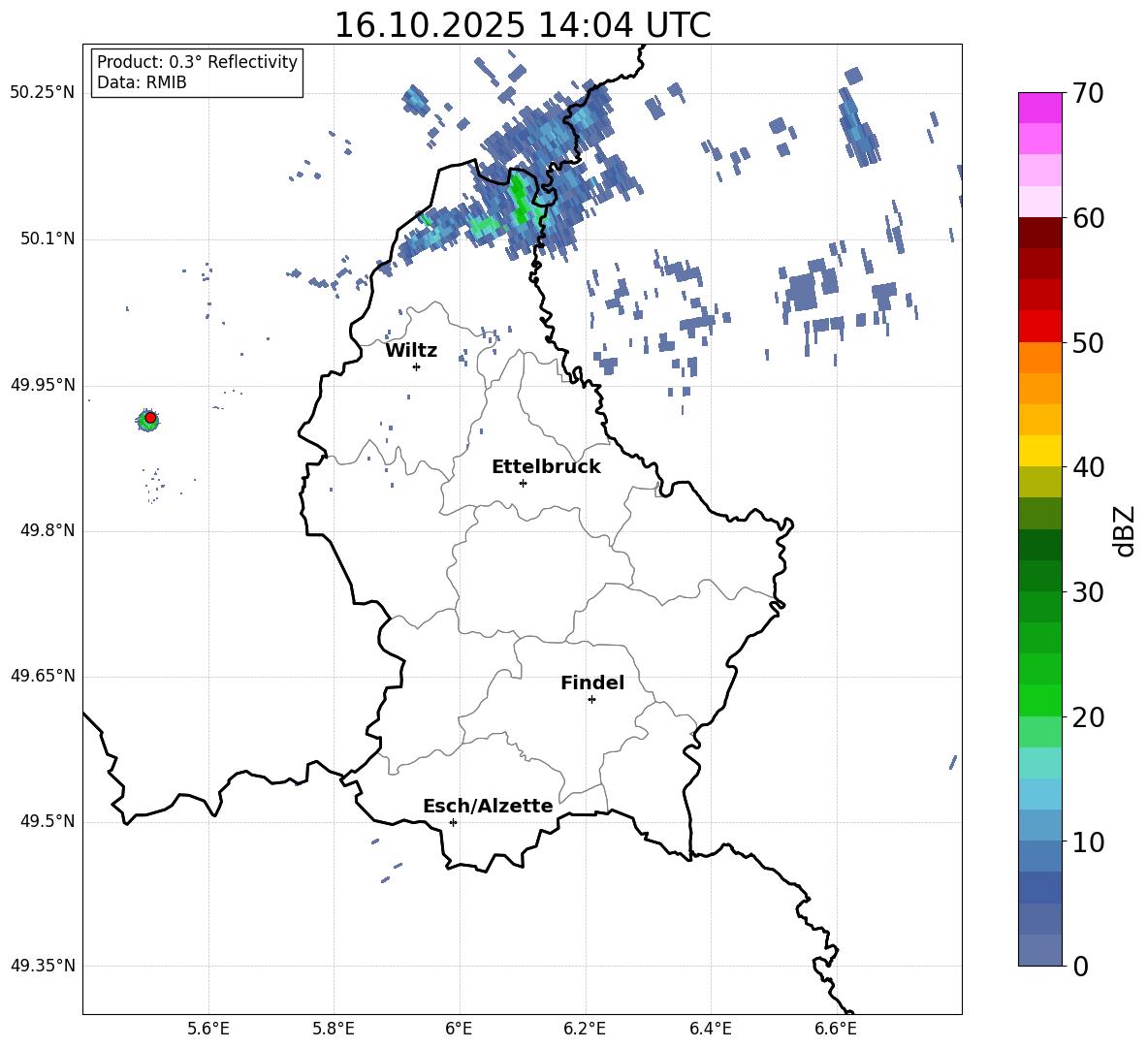Click the 49.5°N latitude label
This screenshot has height=1048, width=1148.
point(48,821)
